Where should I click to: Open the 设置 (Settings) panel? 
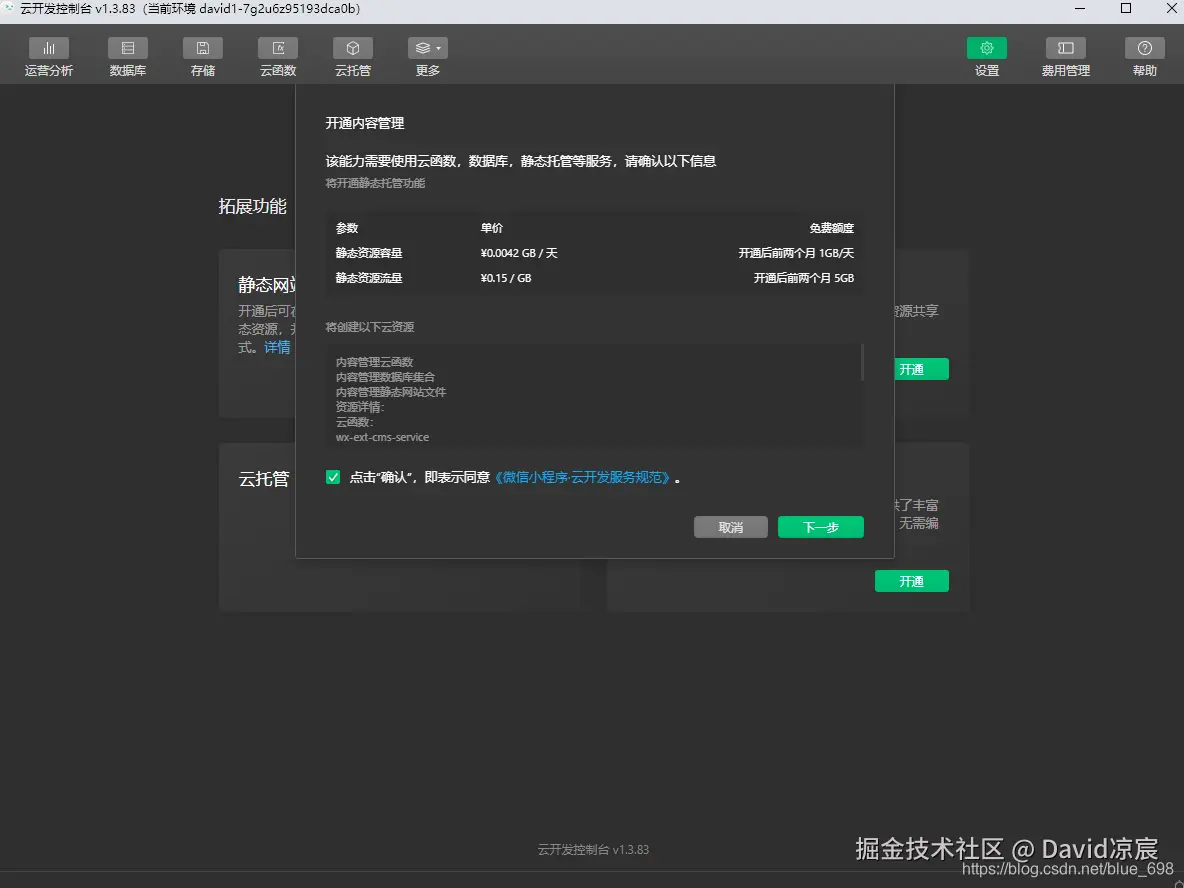pyautogui.click(x=986, y=56)
